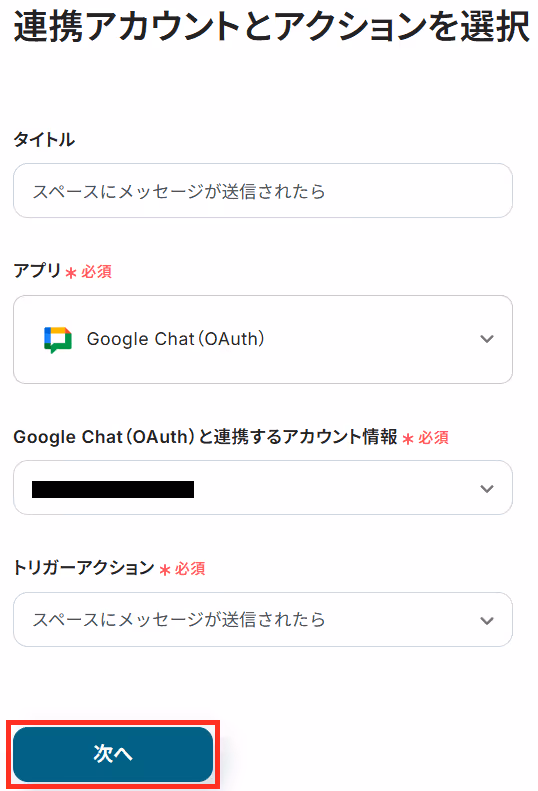The image size is (538, 791).
Task: Expand the トリガーアクション dropdown chevron
Action: (x=487, y=620)
